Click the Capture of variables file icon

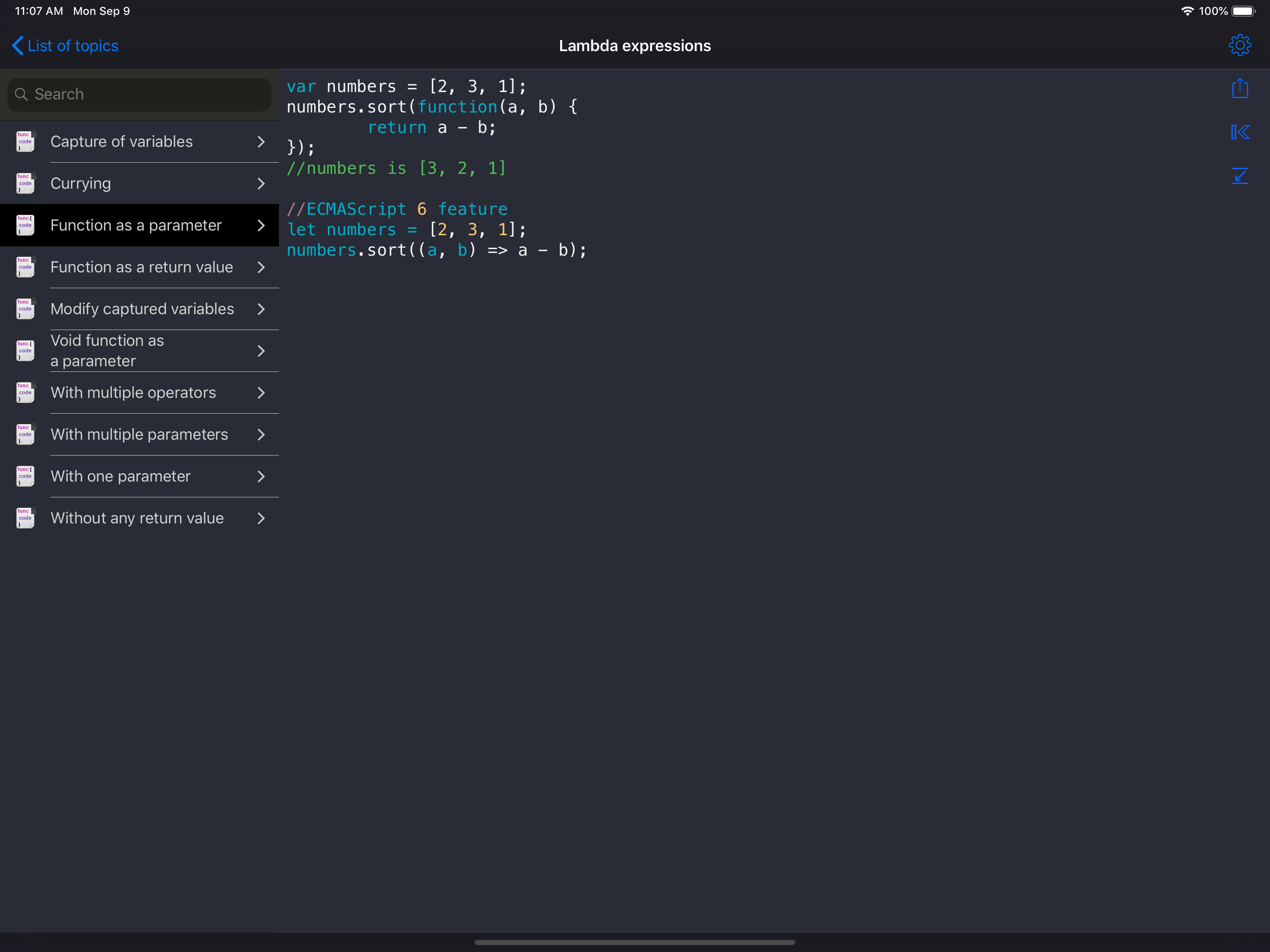pos(25,142)
